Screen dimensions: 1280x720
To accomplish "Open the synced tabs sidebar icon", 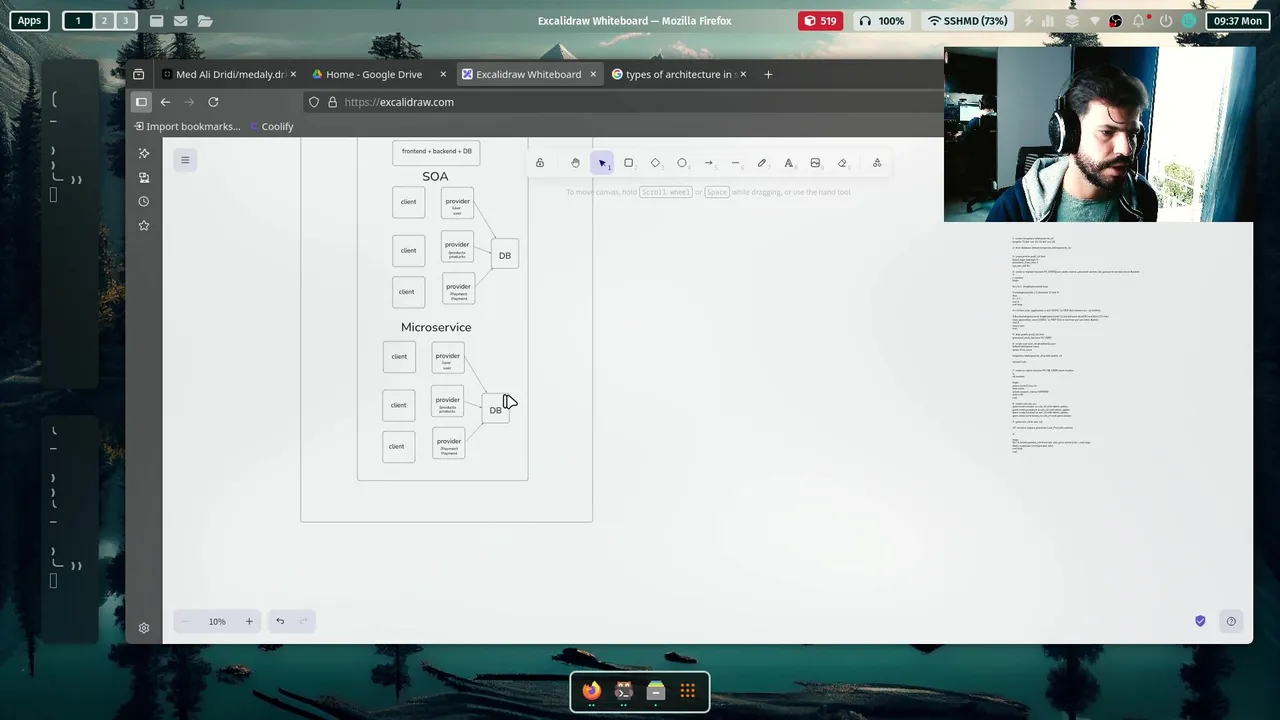I will (x=144, y=177).
